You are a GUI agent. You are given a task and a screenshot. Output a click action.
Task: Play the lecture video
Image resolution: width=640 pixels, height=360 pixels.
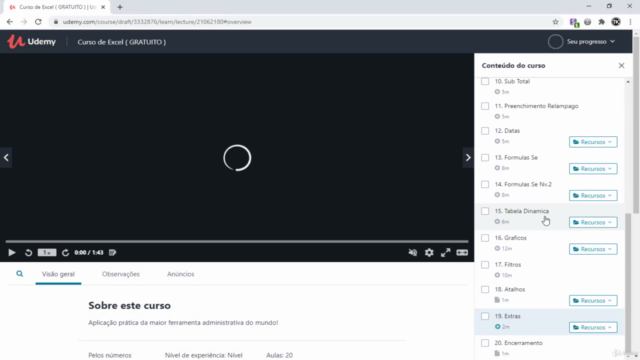tap(12, 253)
